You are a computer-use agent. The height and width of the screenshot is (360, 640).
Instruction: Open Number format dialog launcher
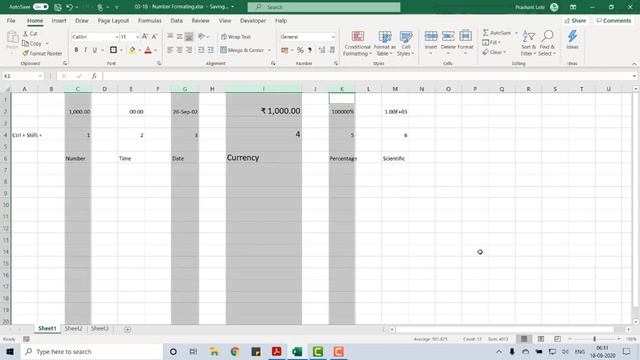(x=336, y=63)
